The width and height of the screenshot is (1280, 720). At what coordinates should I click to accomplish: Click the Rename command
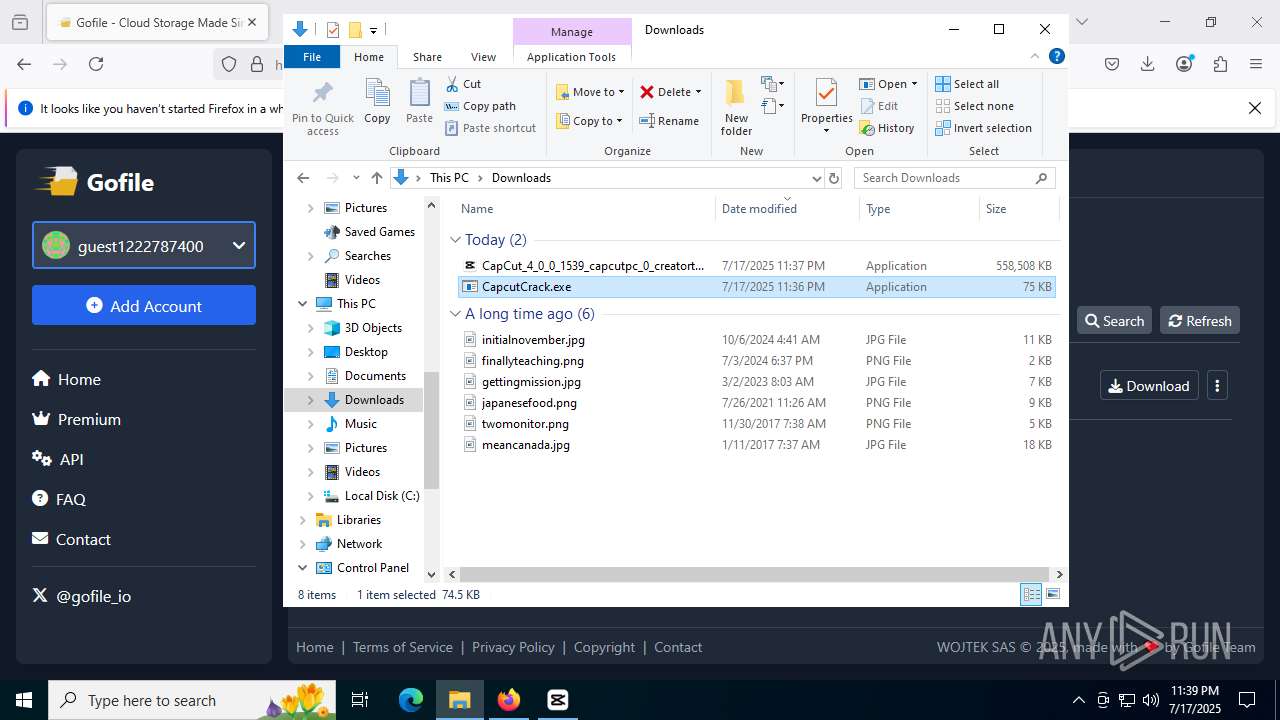pyautogui.click(x=669, y=121)
